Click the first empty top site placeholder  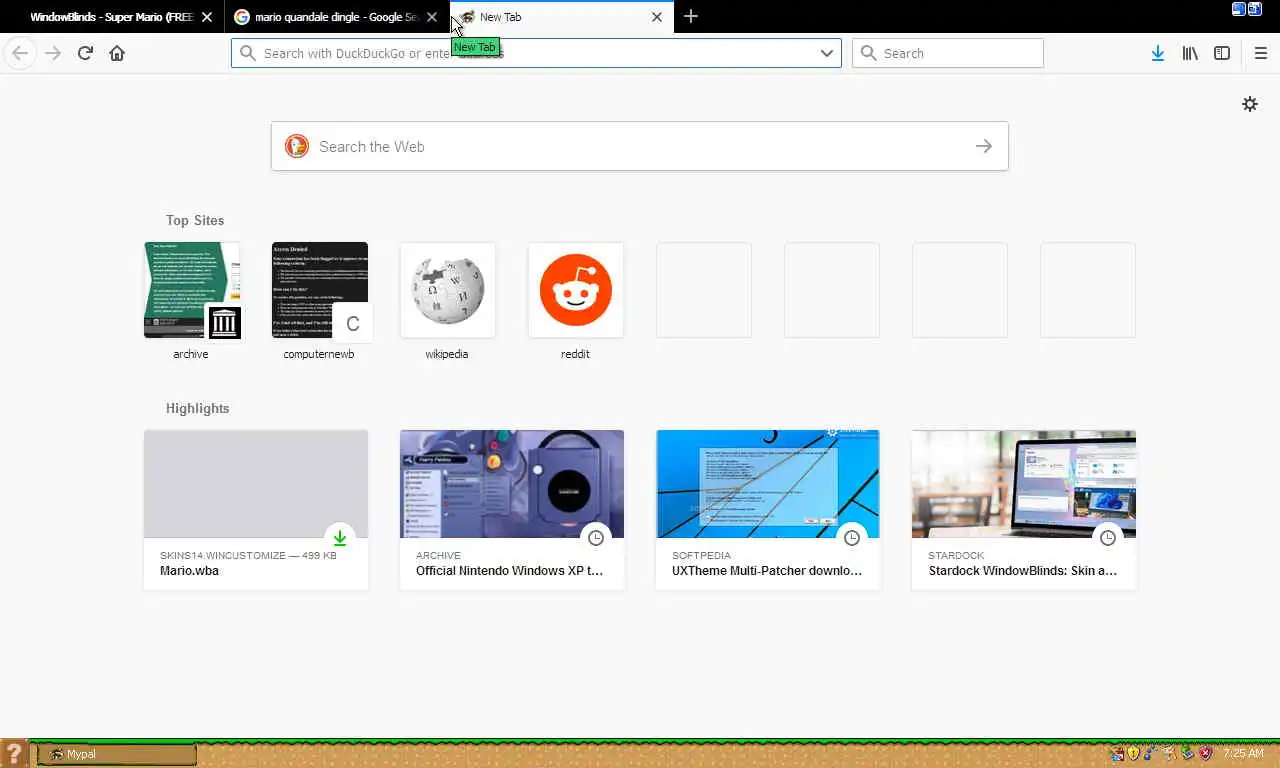point(704,290)
